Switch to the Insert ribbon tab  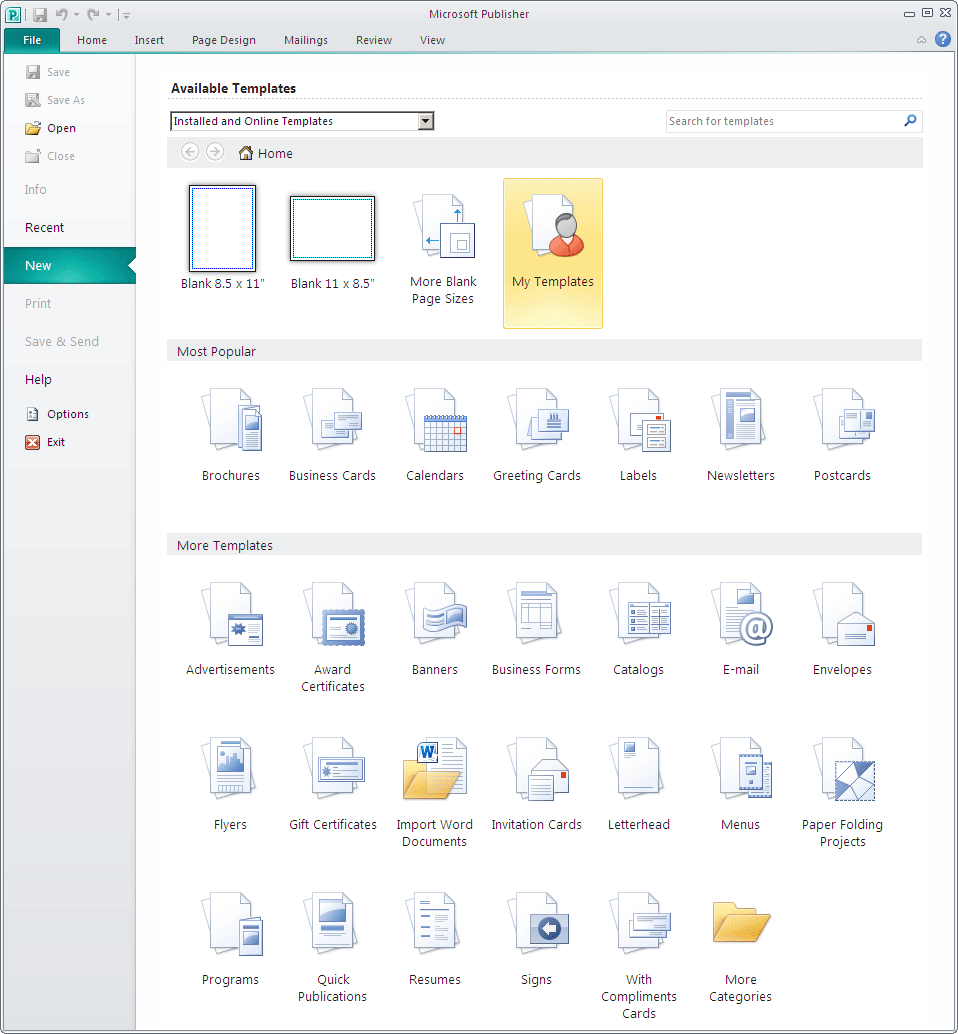[149, 40]
